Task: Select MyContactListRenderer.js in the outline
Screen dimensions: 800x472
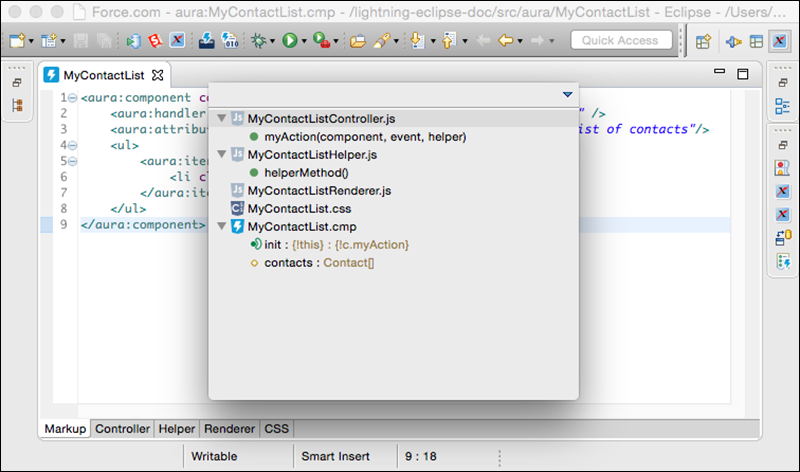Action: (319, 191)
